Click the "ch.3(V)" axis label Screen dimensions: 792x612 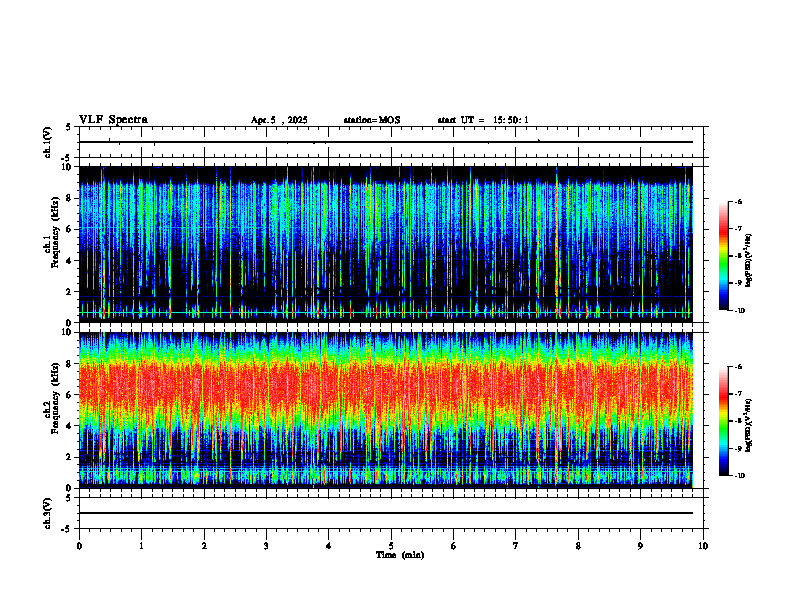click(x=48, y=513)
